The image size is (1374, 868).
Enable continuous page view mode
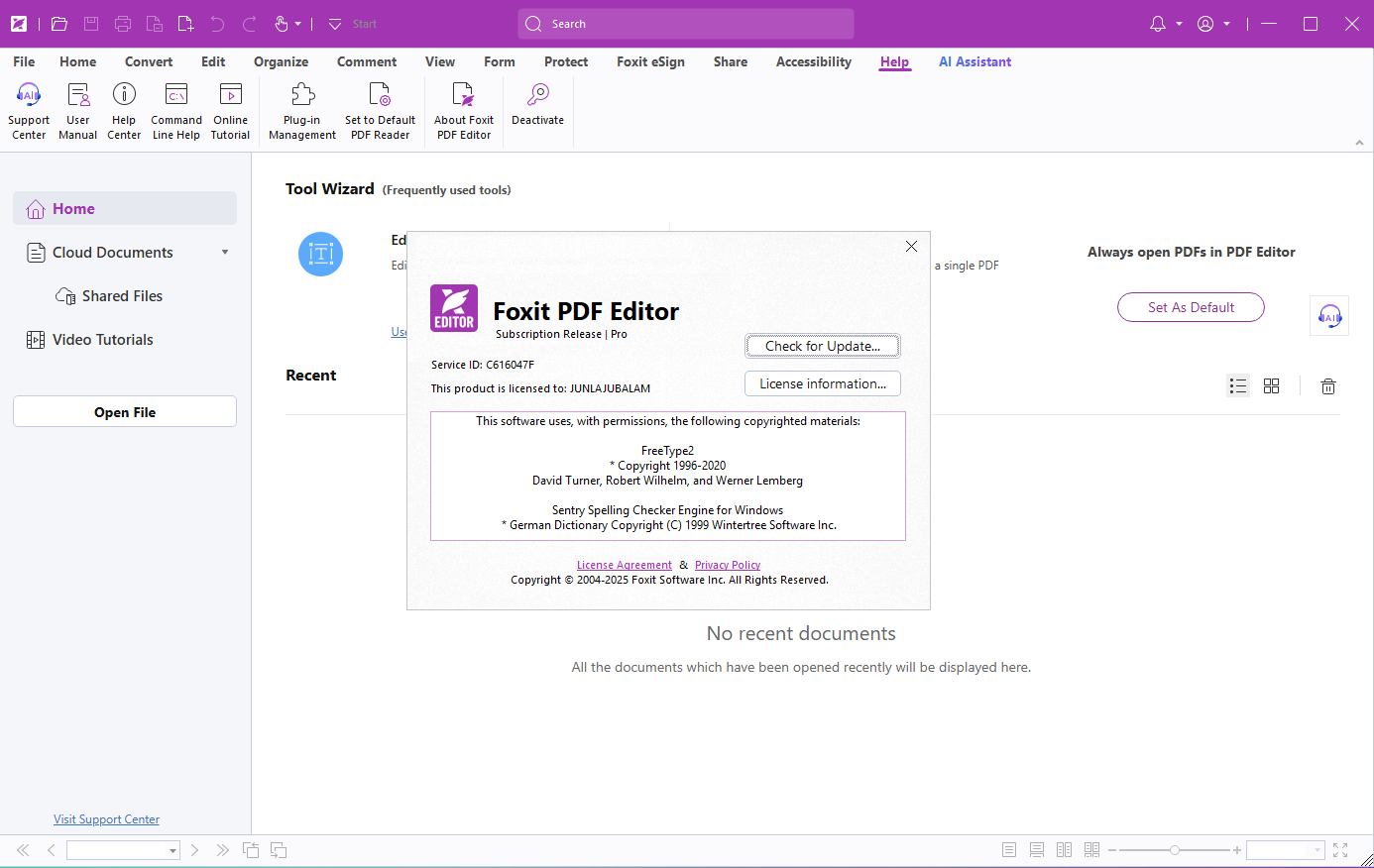[x=1037, y=850]
